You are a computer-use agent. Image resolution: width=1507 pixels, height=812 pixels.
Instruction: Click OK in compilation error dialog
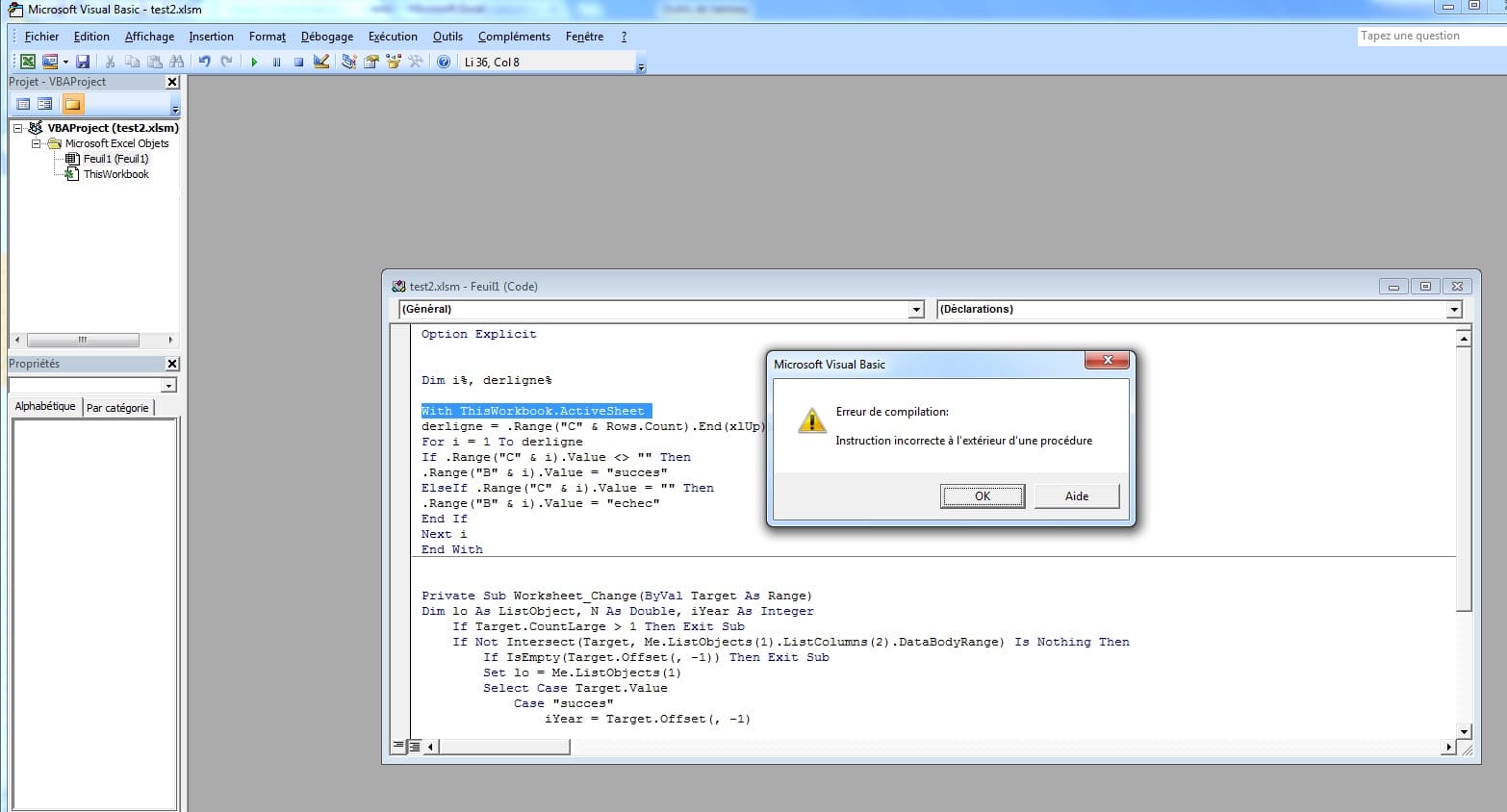tap(982, 496)
